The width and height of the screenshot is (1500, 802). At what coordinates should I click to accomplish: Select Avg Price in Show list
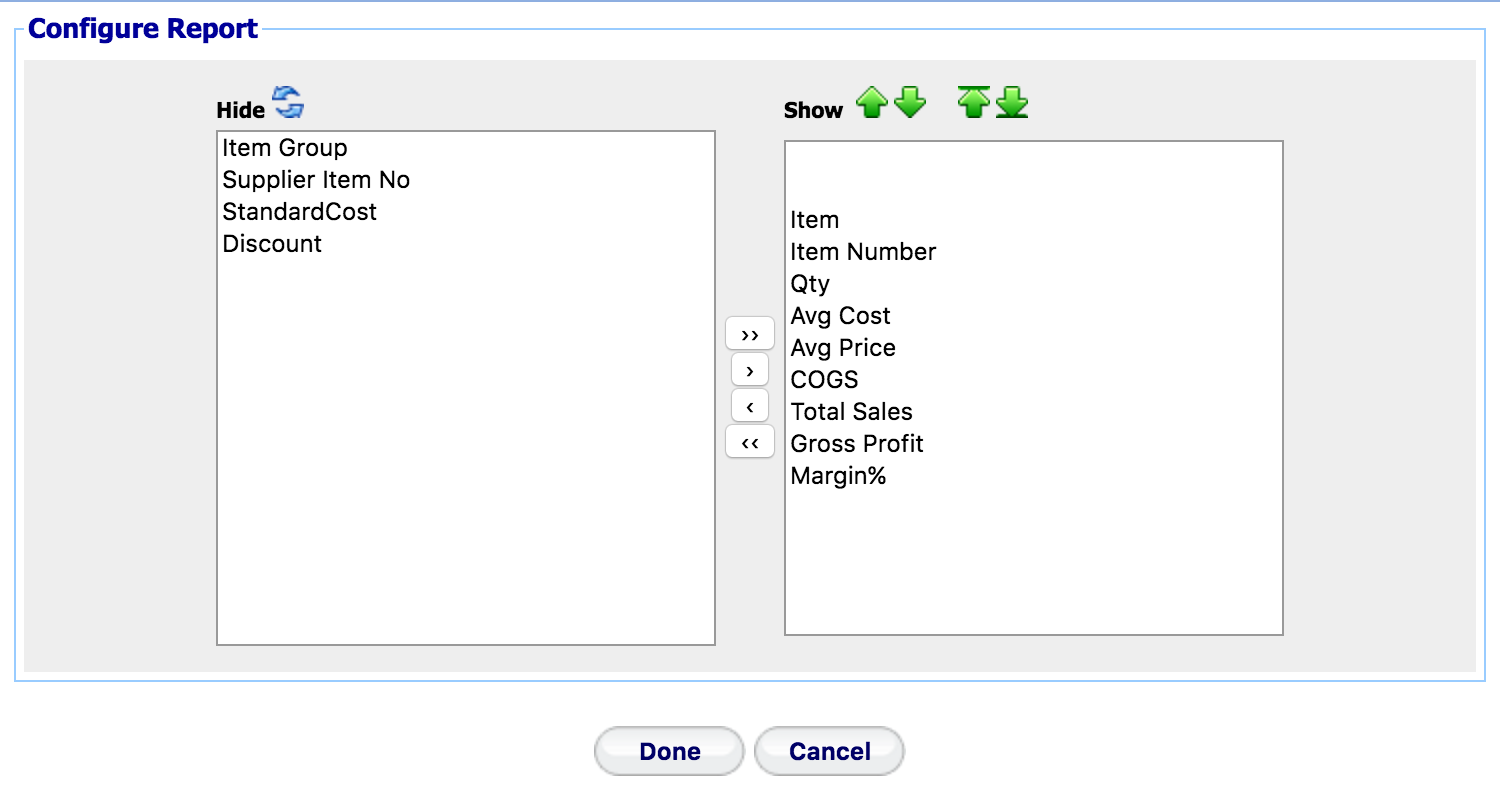coord(1034,348)
